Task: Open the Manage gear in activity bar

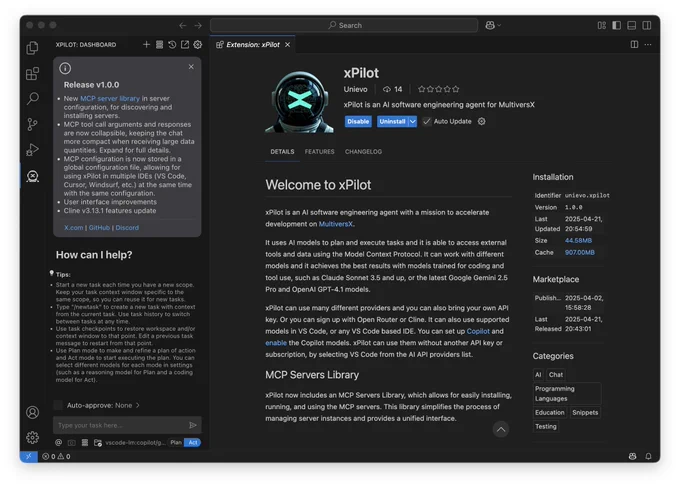Action: pyautogui.click(x=33, y=437)
